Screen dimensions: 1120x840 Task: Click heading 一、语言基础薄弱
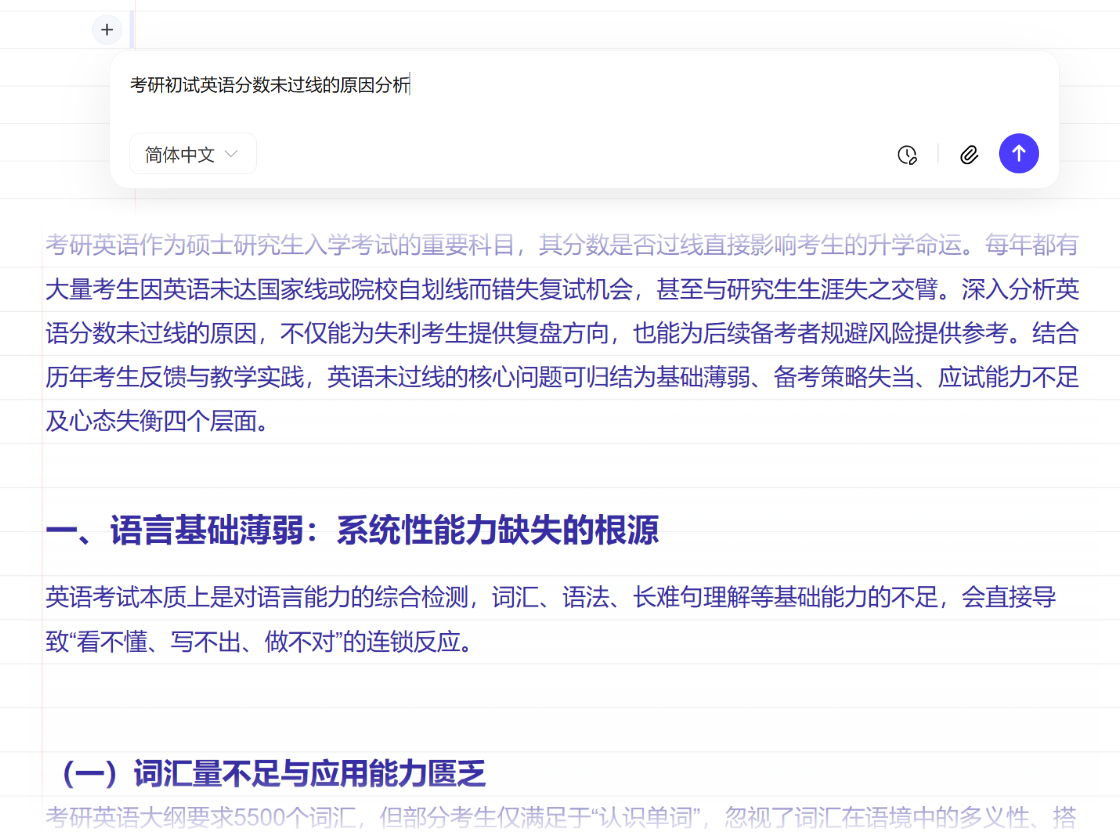352,531
